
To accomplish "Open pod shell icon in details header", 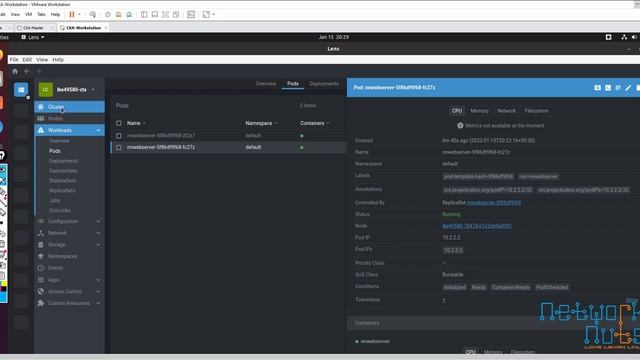I will pos(608,88).
